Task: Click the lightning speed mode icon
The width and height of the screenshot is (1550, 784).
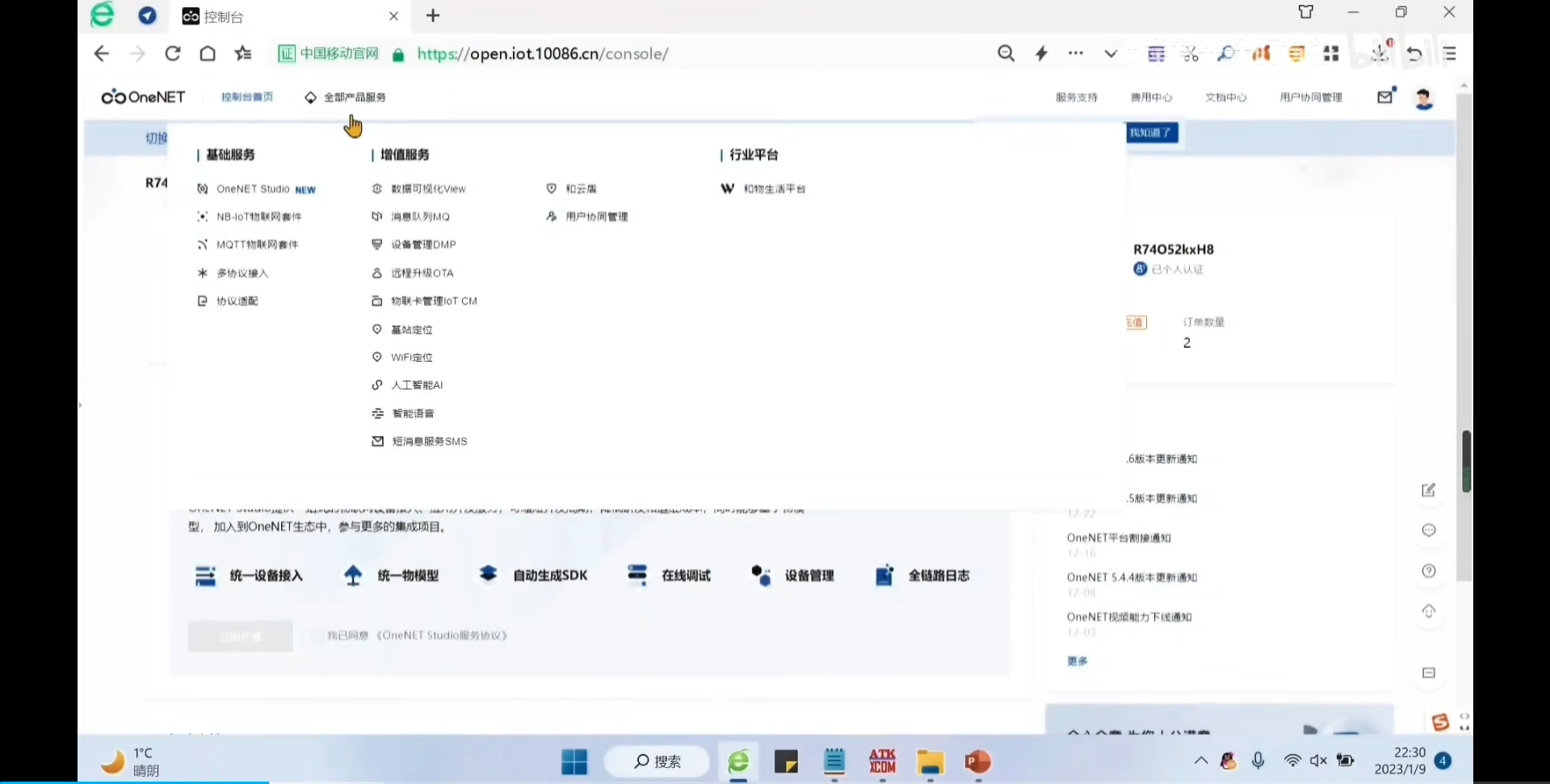Action: 1042,53
